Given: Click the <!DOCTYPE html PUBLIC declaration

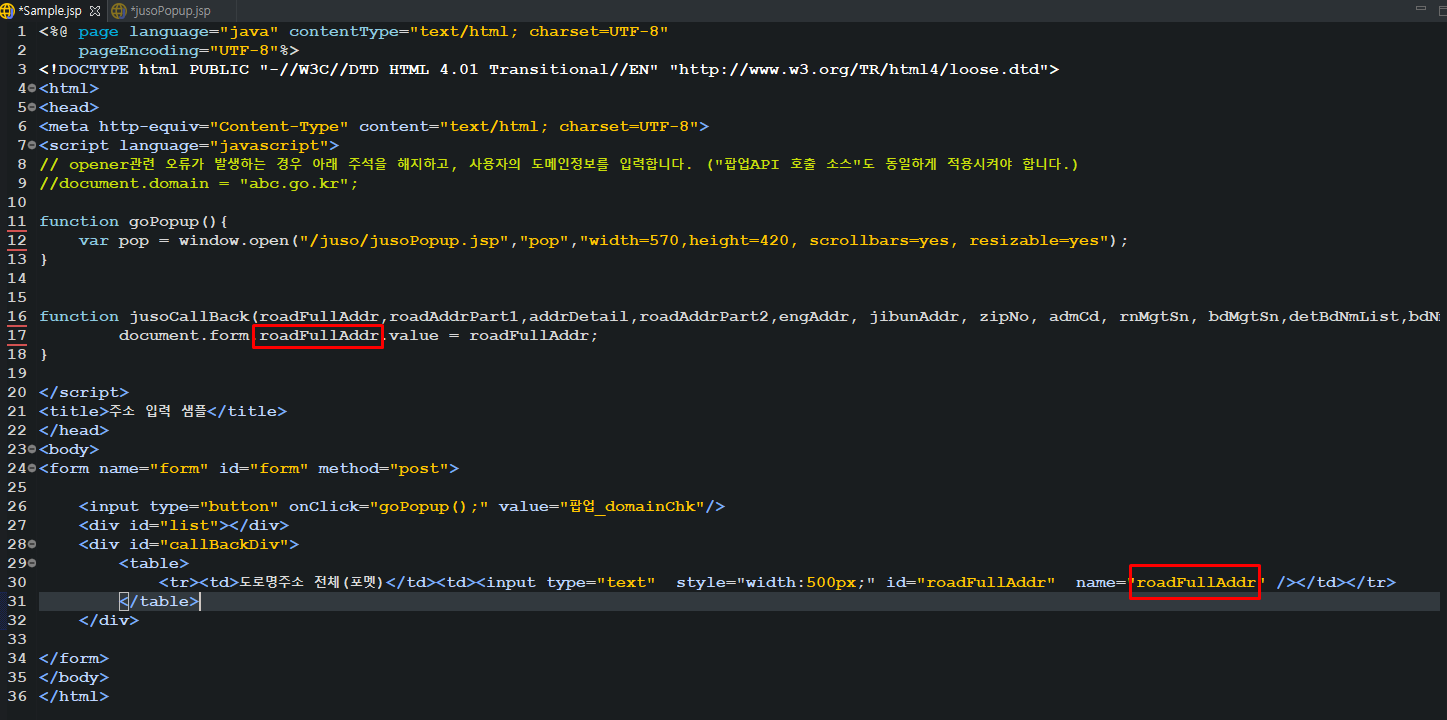Looking at the screenshot, I should coord(144,69).
